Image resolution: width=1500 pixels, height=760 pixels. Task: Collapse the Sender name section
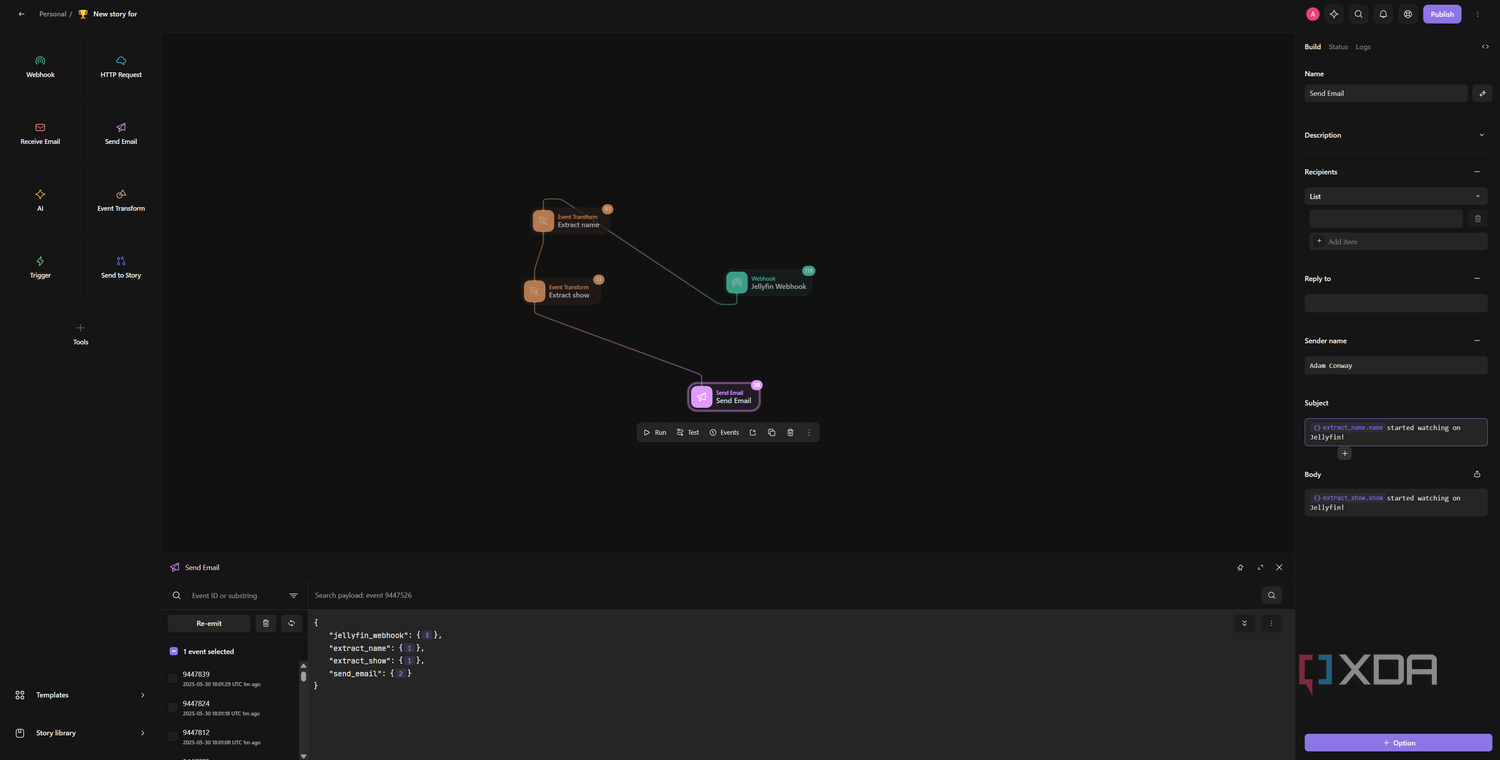1477,341
